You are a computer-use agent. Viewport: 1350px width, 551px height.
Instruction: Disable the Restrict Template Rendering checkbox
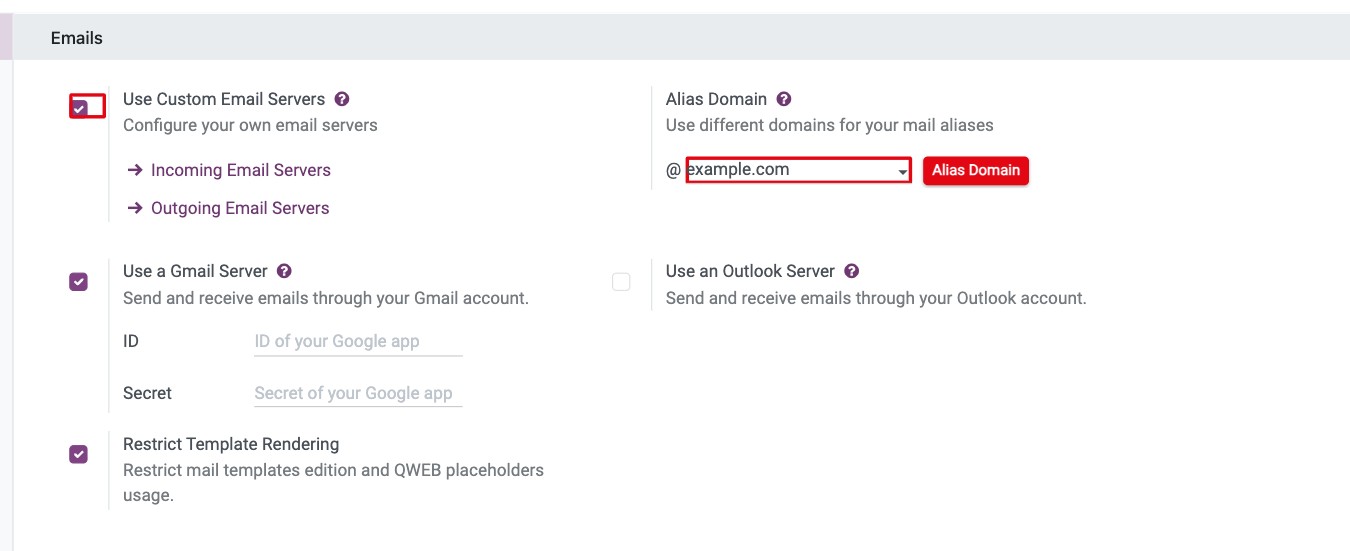tap(78, 454)
